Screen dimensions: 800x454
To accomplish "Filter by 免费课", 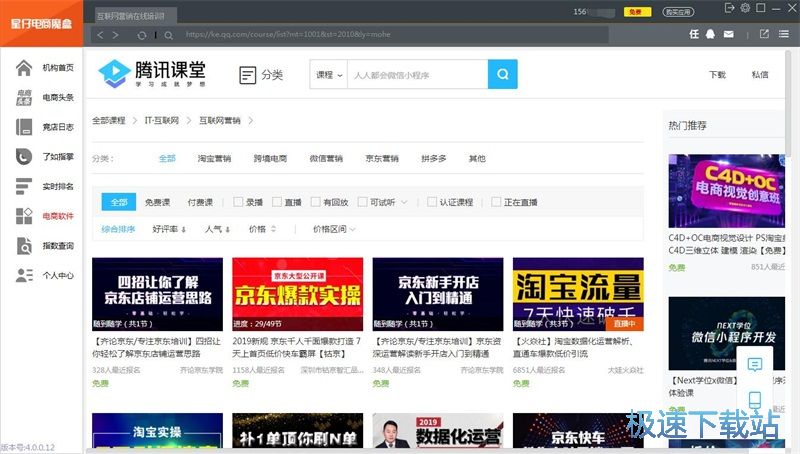I will (x=157, y=203).
